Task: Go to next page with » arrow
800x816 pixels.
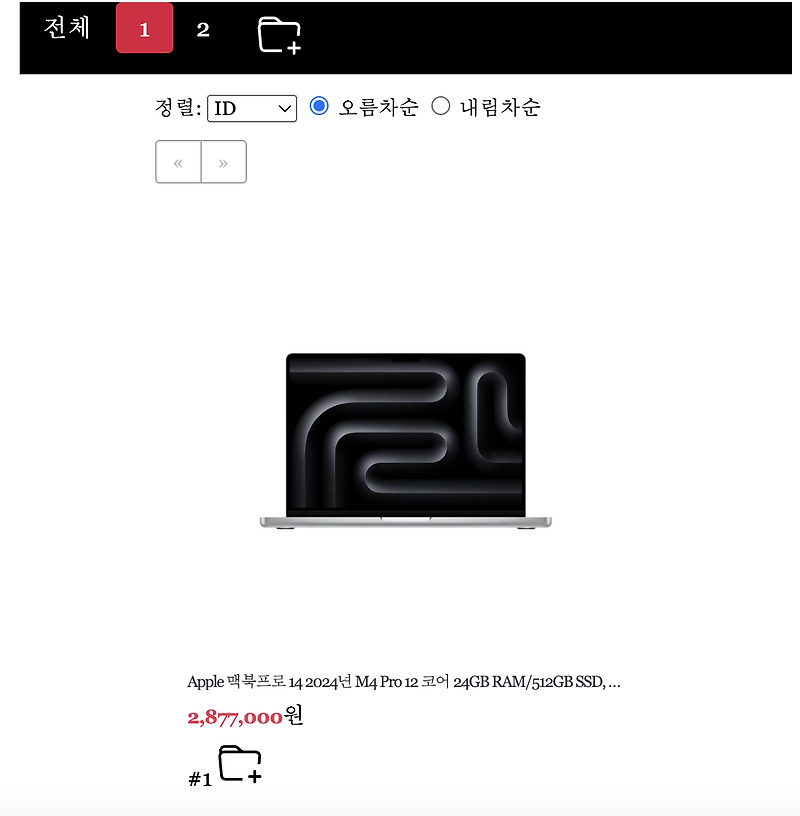Action: (224, 162)
